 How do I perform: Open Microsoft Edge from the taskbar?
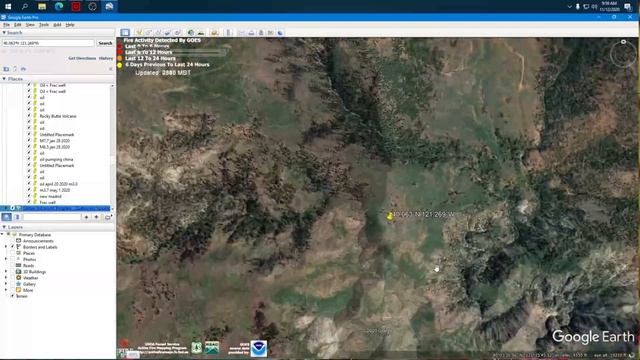point(59,6)
